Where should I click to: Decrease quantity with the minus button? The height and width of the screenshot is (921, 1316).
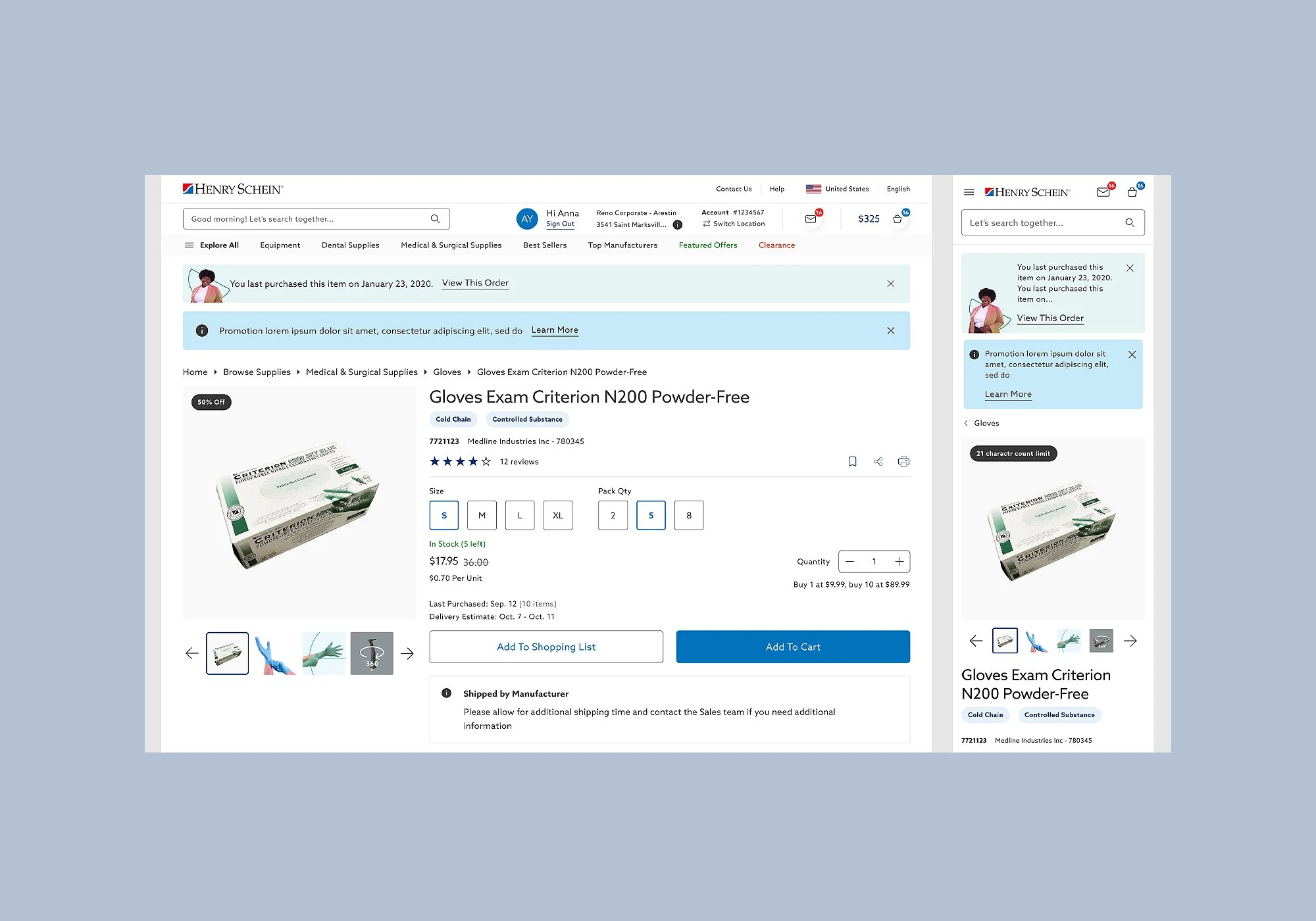[850, 562]
